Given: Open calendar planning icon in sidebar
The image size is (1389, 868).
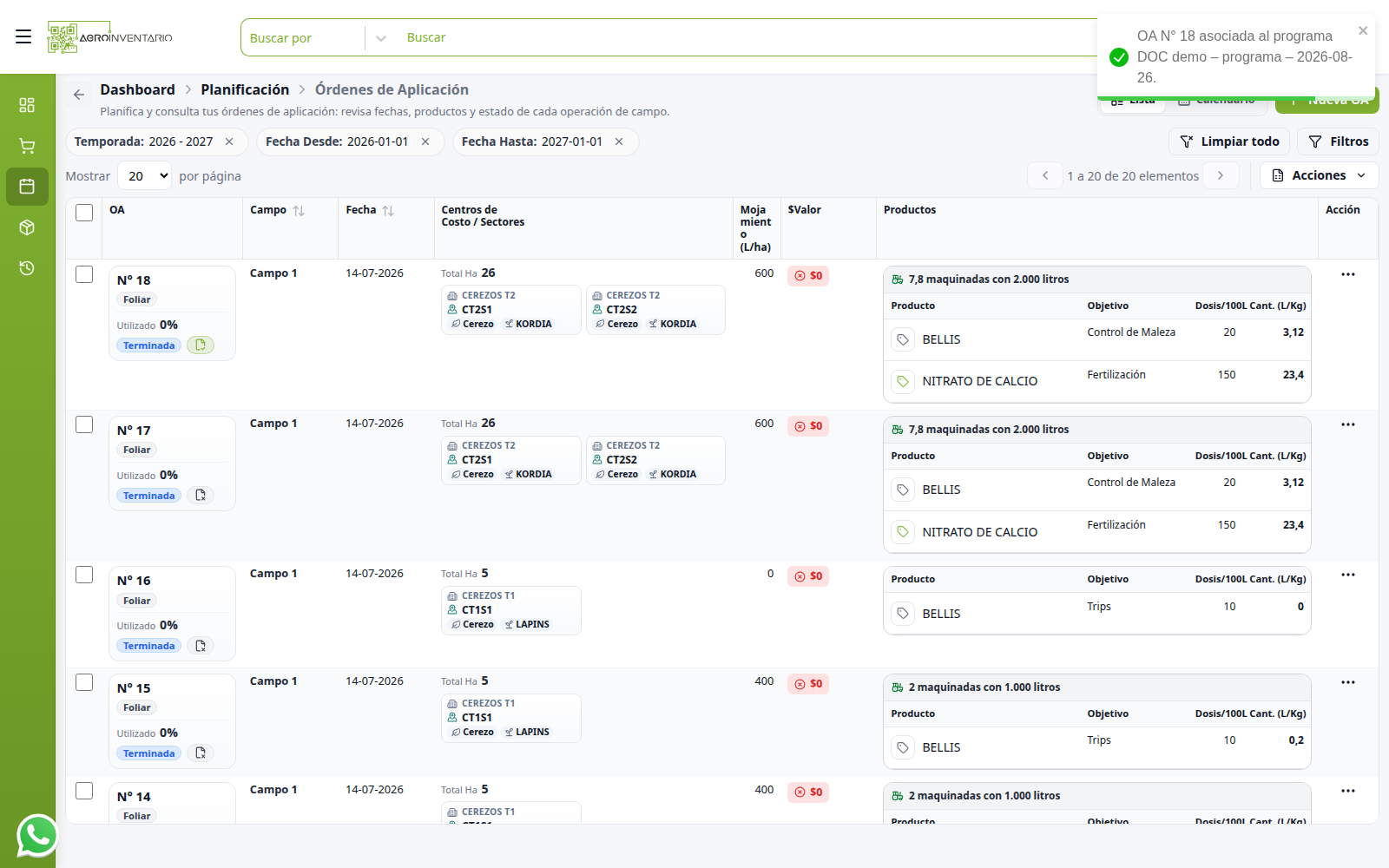Looking at the screenshot, I should pyautogui.click(x=27, y=187).
